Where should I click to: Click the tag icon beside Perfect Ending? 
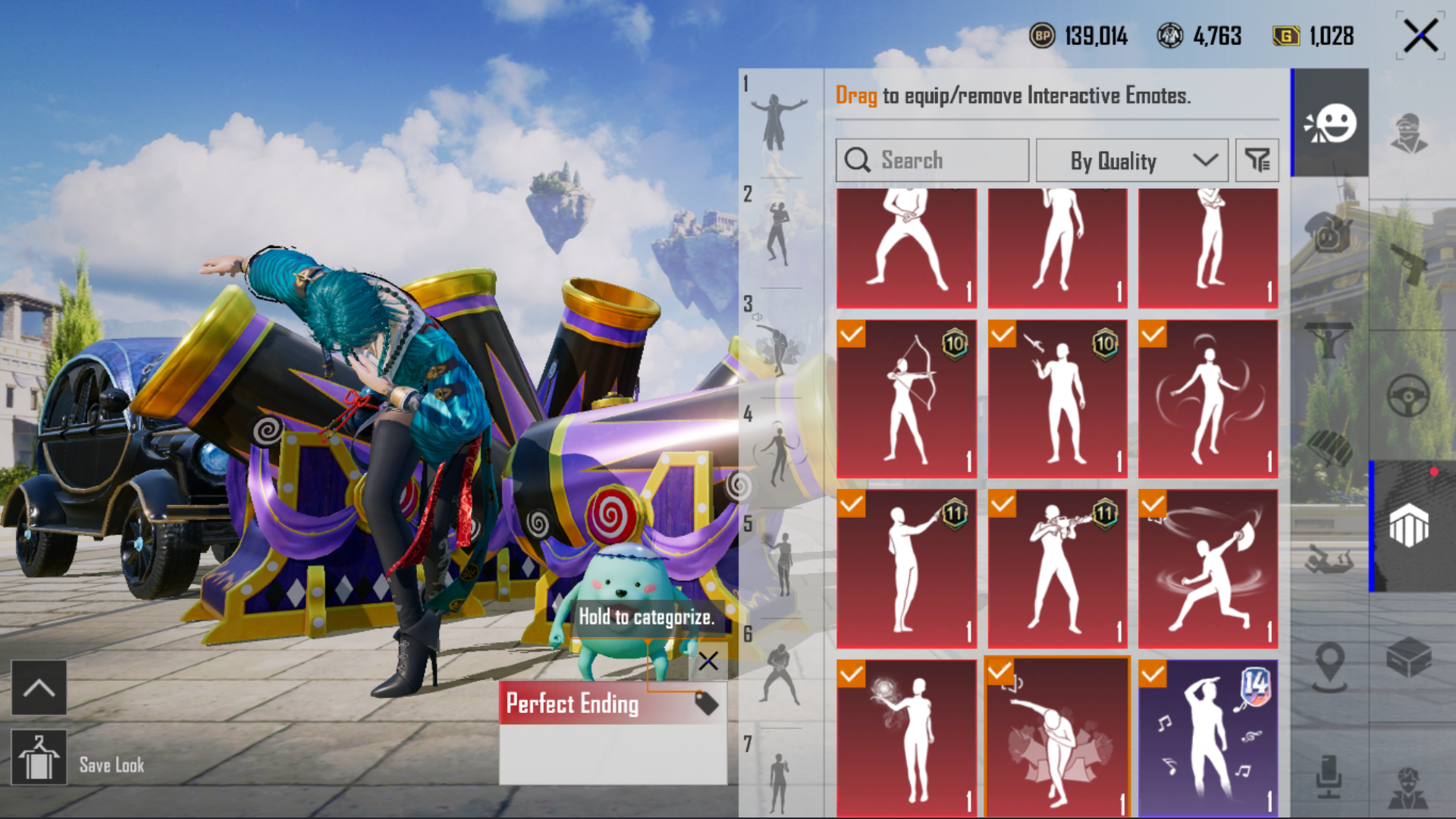tap(706, 703)
